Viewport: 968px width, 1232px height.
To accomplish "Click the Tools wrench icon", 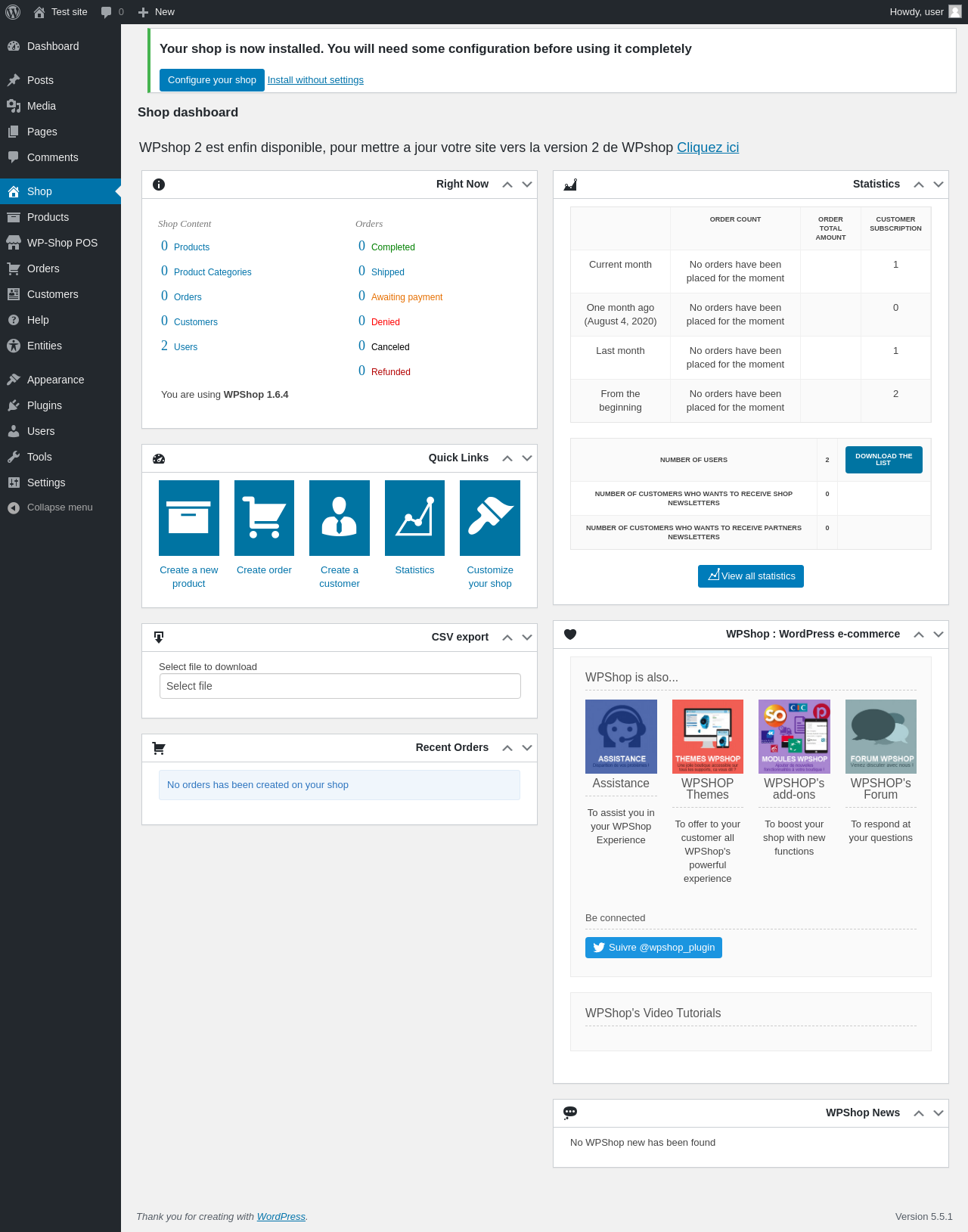I will 14,457.
